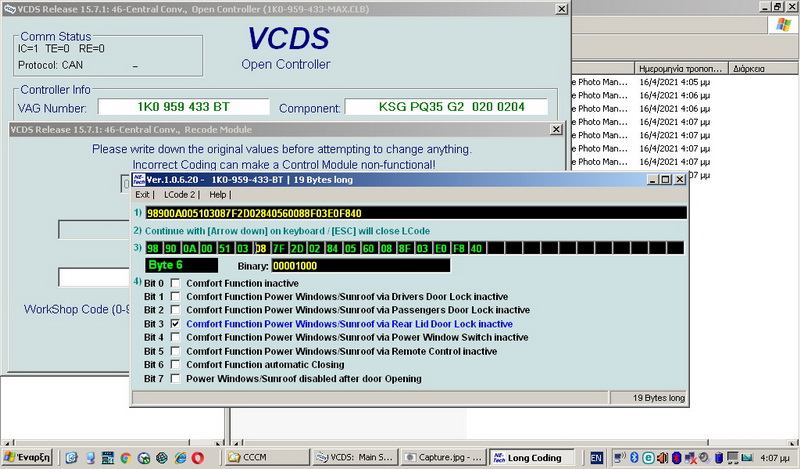Toggle Bit 6 Comfort Function automatic Closing

coord(175,364)
